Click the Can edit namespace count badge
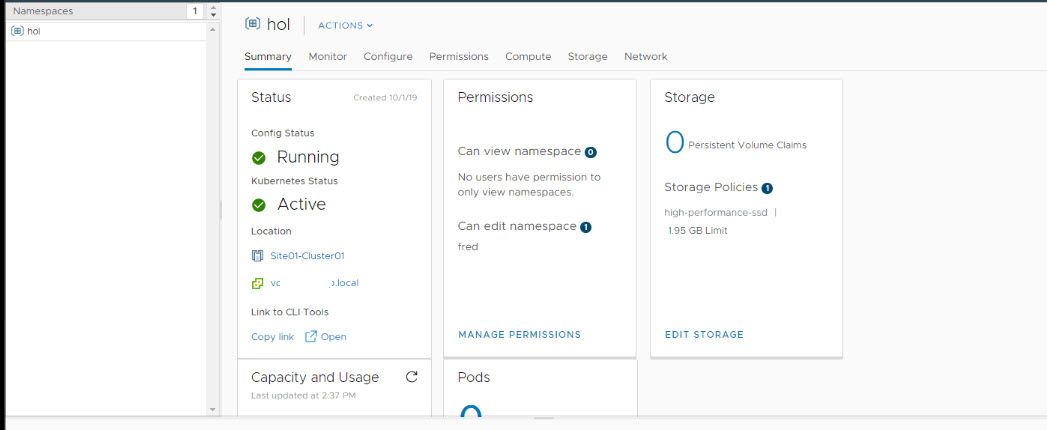The height and width of the screenshot is (430, 1047). [x=586, y=227]
